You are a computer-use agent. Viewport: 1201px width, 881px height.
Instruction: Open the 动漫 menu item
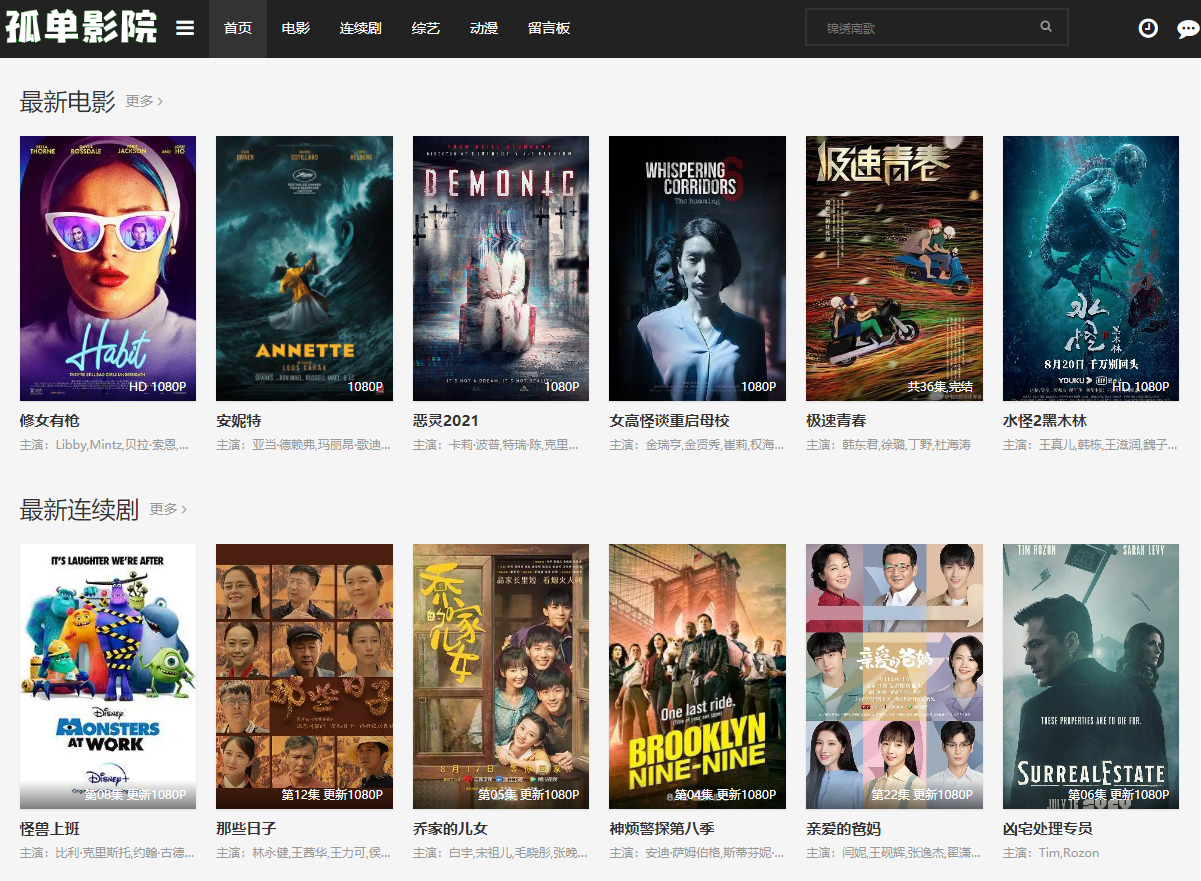(484, 28)
